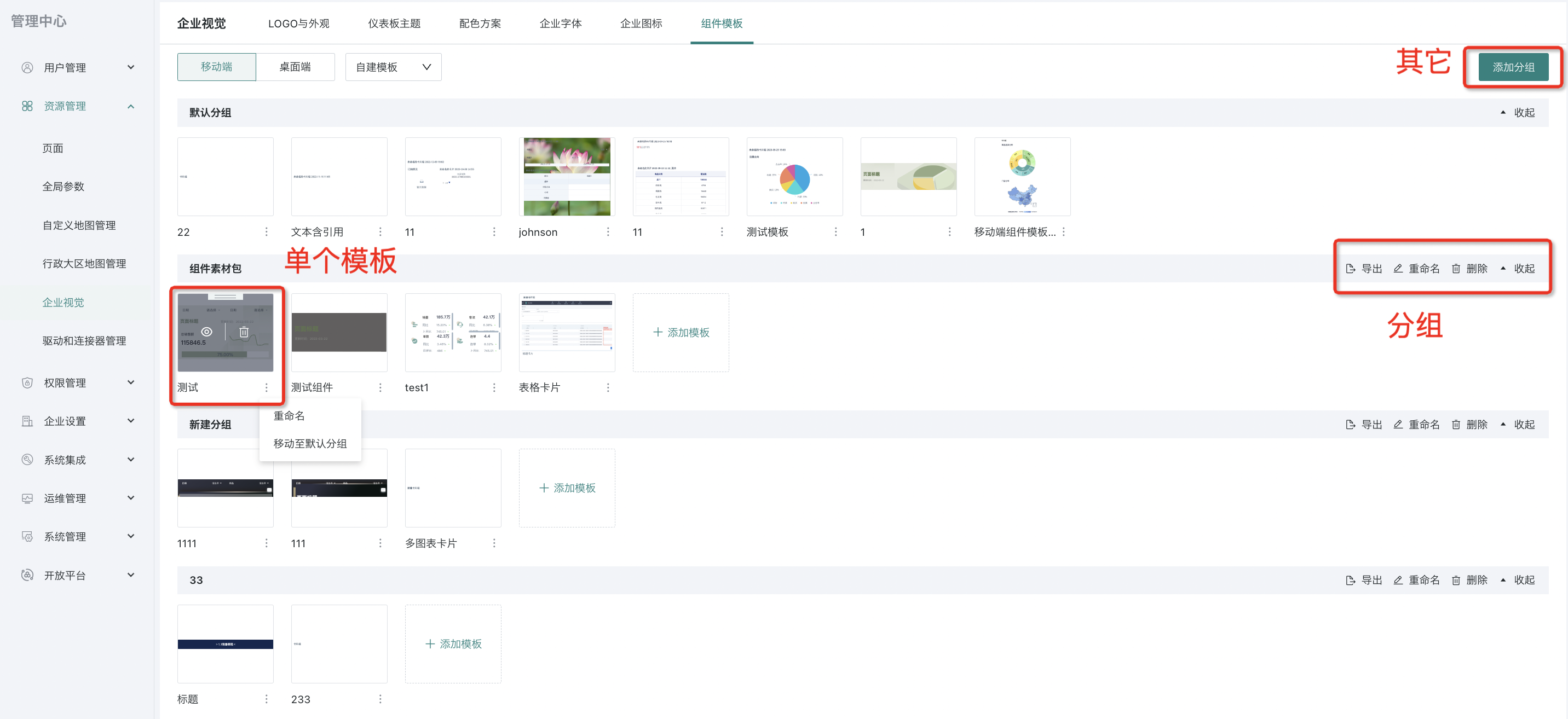Rename the 新建分组 group
Screen dimensions: 1568x719
(1416, 425)
